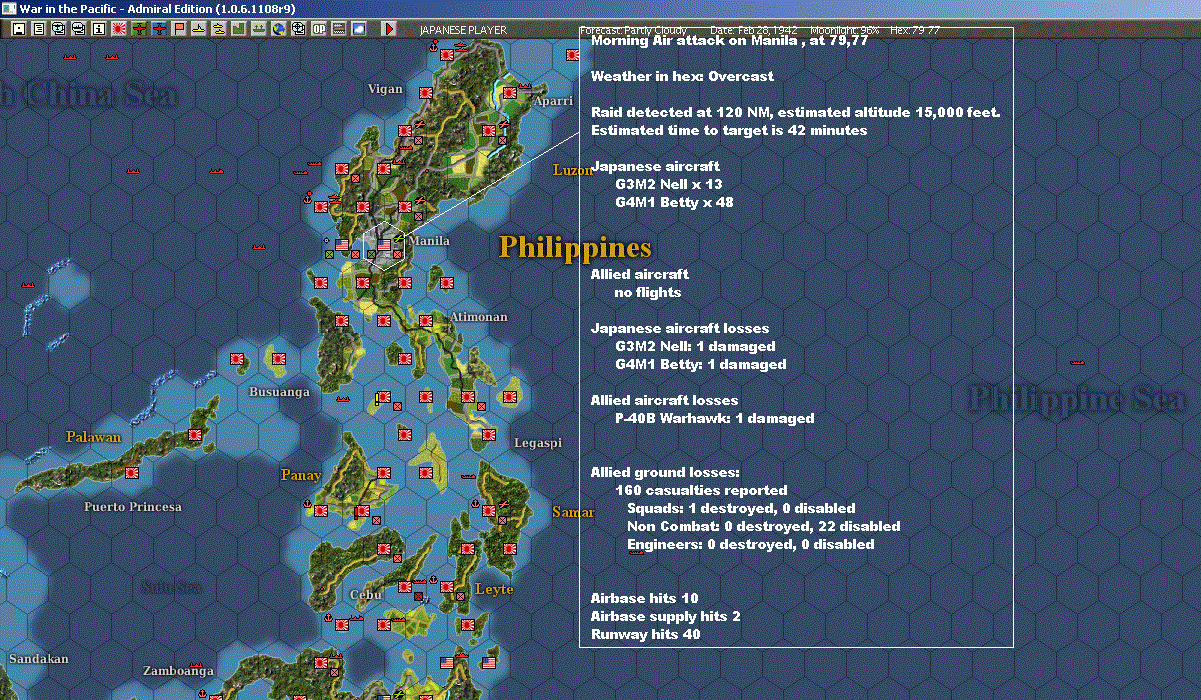Click the lone ship marker in Philippine Sea
Image resolution: width=1201 pixels, height=700 pixels.
(x=1078, y=362)
